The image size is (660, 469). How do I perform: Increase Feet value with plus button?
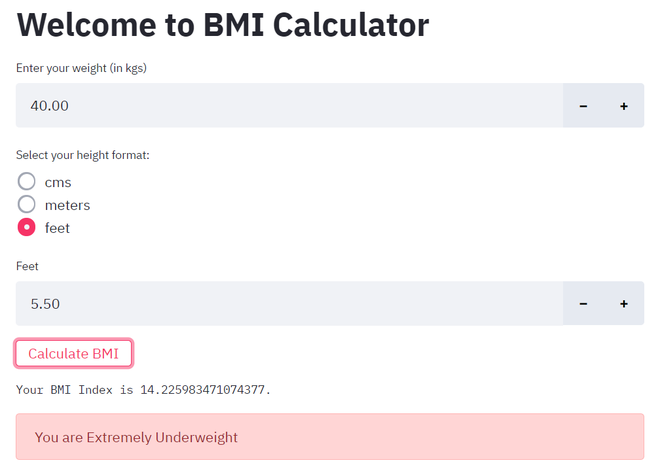pyautogui.click(x=624, y=303)
